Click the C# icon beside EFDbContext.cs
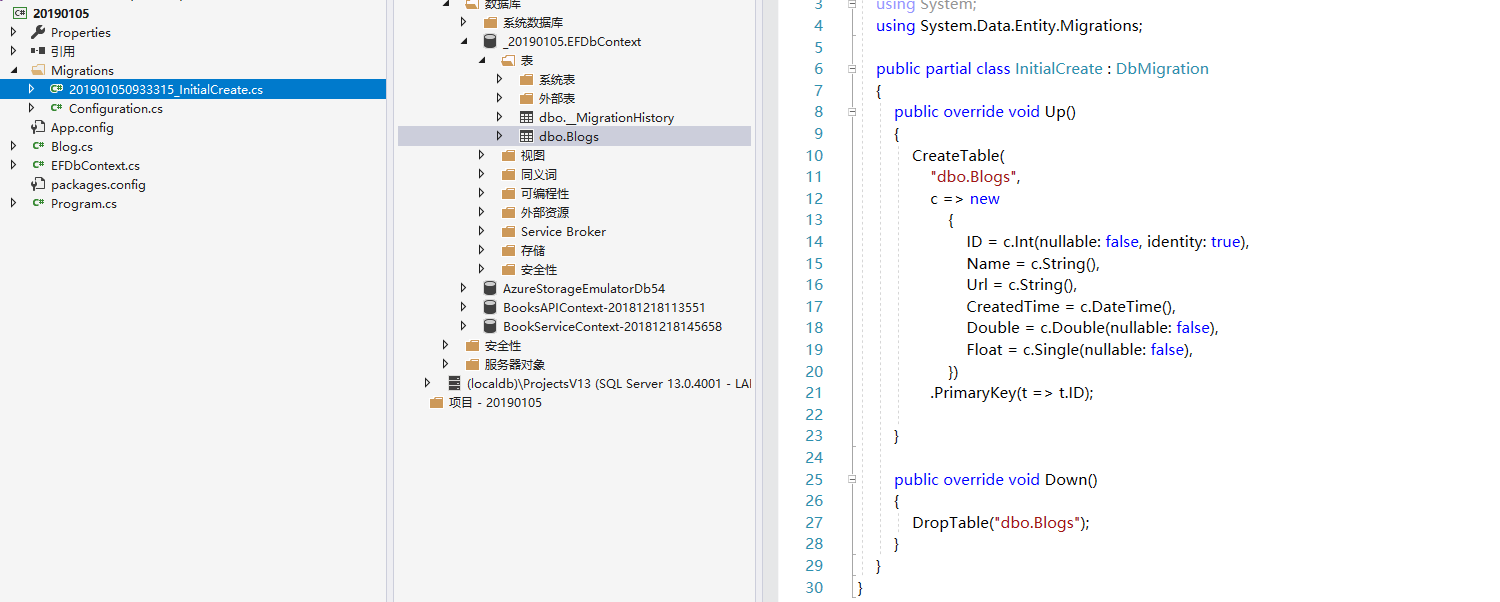Screen dimensions: 1500x602 (x=38, y=165)
